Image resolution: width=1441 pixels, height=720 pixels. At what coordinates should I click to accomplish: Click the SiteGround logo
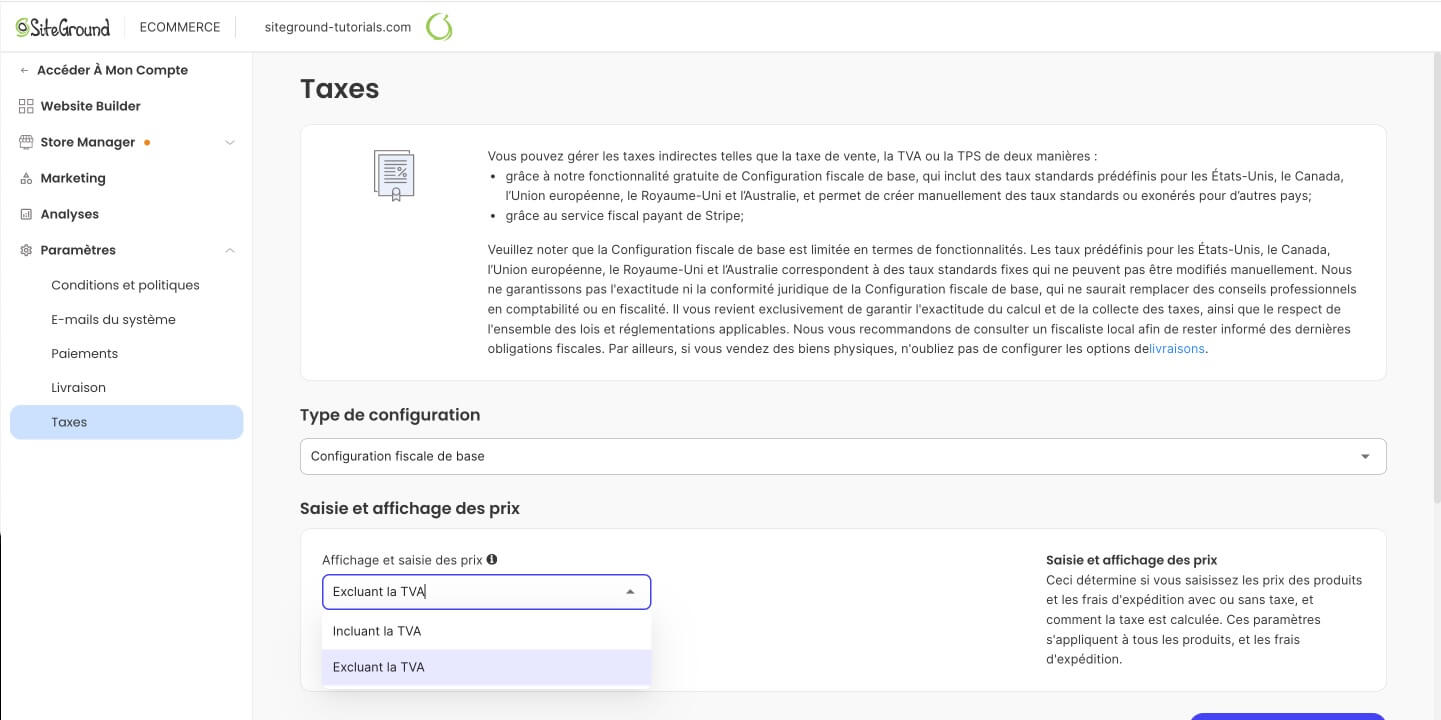coord(63,27)
